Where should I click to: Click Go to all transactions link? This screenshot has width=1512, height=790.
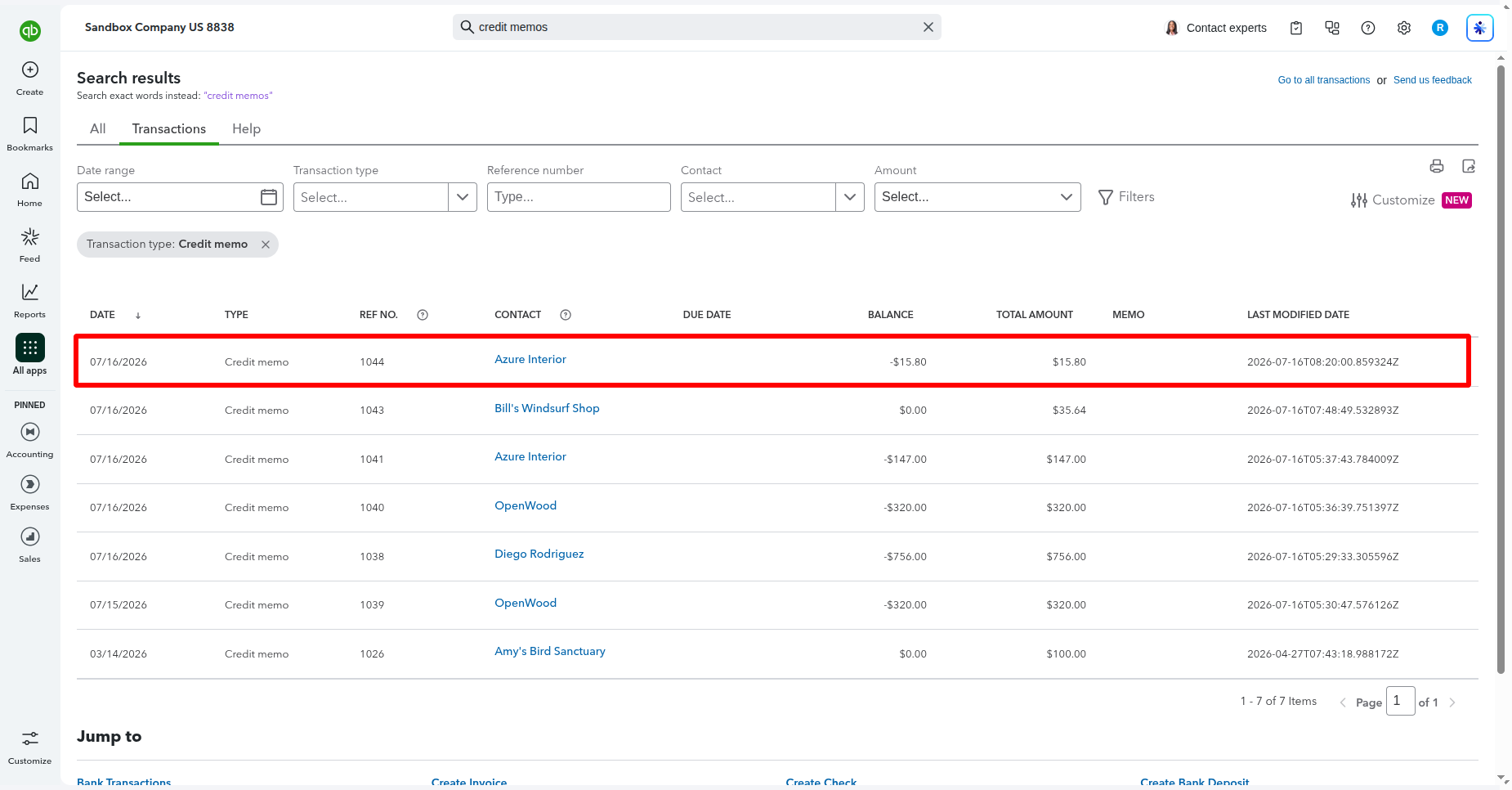pos(1324,80)
